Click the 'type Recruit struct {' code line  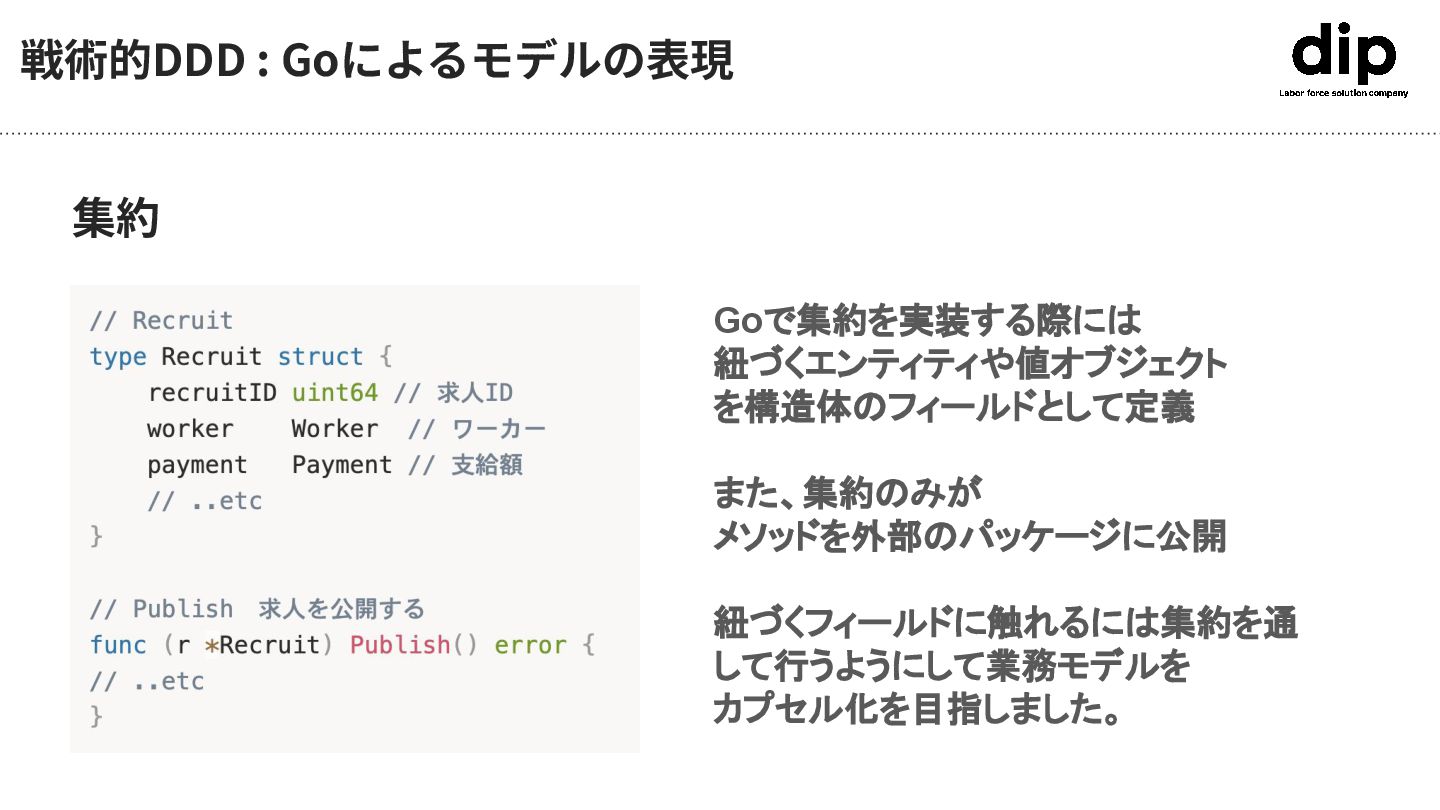241,357
